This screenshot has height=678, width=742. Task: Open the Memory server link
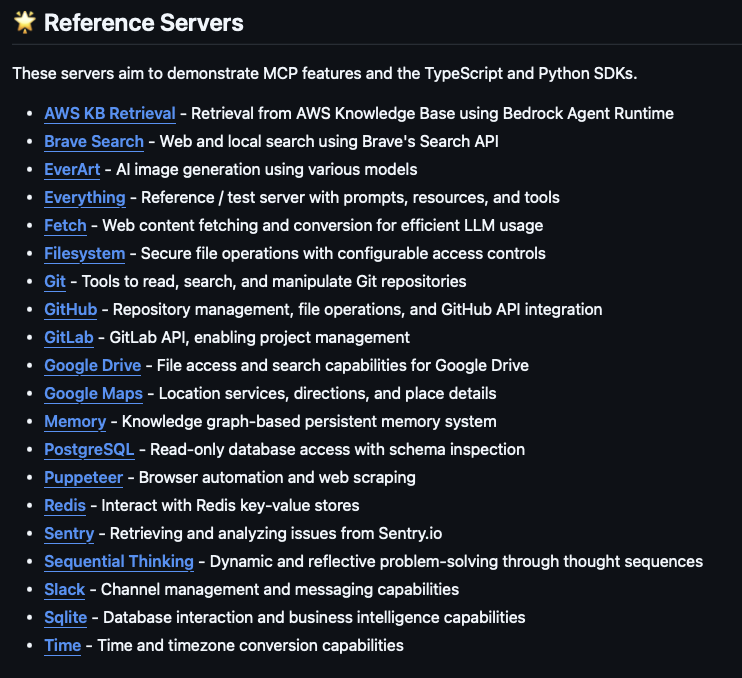point(75,421)
